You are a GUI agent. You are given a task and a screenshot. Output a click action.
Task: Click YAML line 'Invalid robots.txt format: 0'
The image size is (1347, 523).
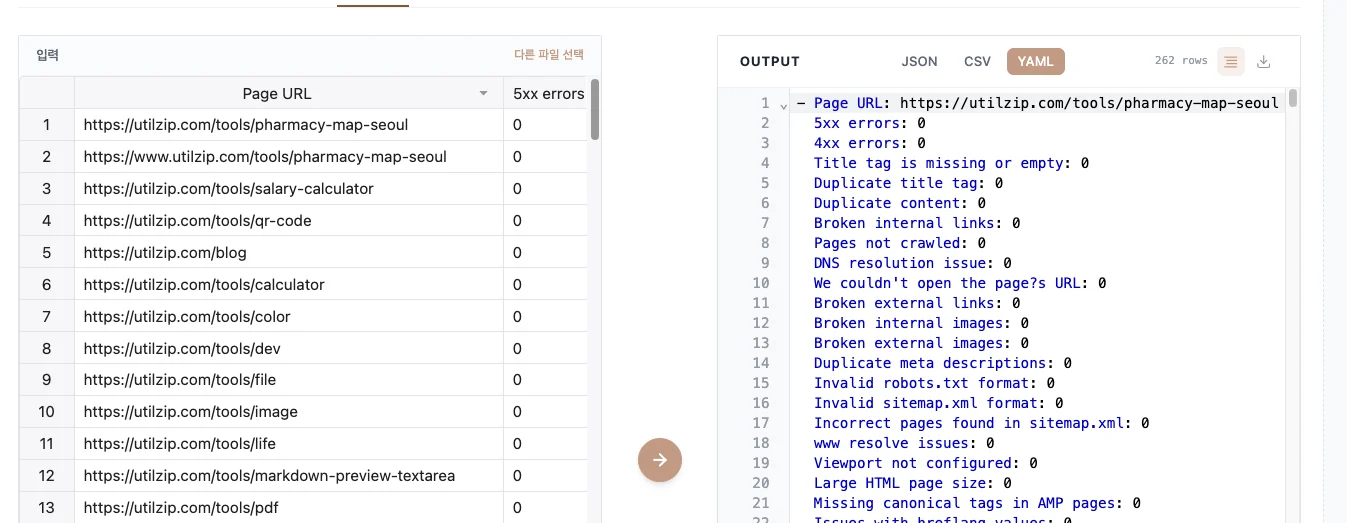coord(934,383)
